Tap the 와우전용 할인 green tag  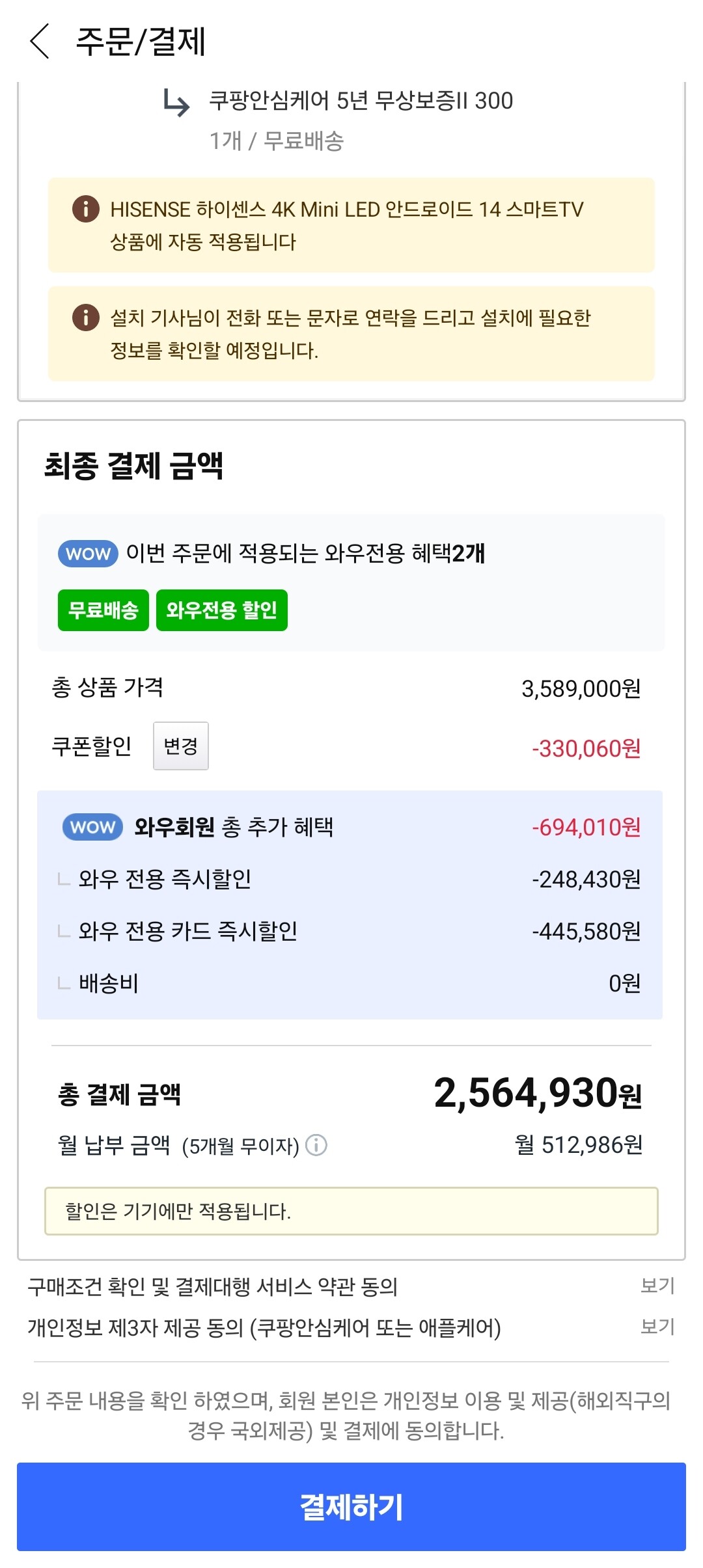(x=222, y=610)
